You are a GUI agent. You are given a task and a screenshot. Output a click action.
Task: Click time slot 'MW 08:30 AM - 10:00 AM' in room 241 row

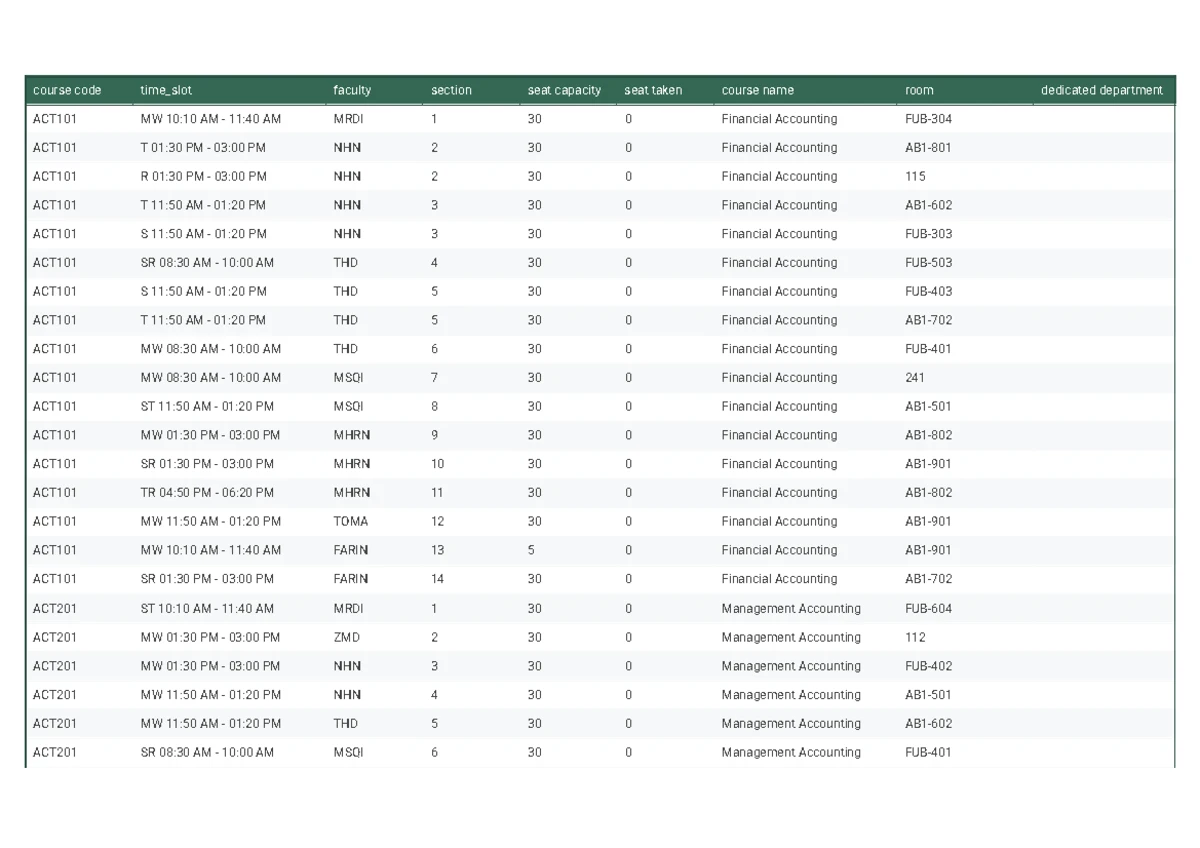(211, 378)
